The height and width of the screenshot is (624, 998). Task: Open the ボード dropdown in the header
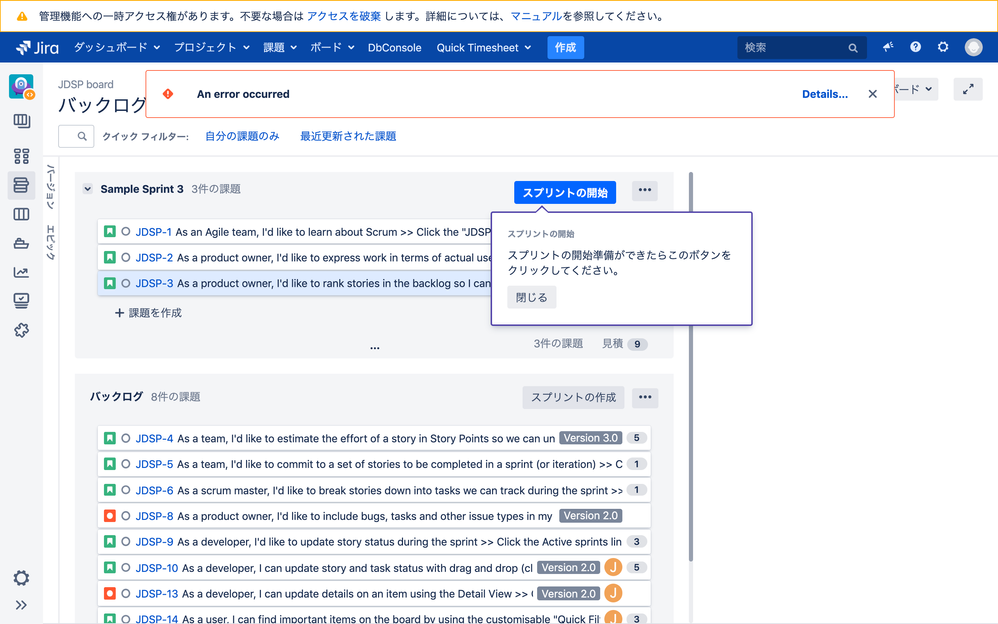point(332,48)
